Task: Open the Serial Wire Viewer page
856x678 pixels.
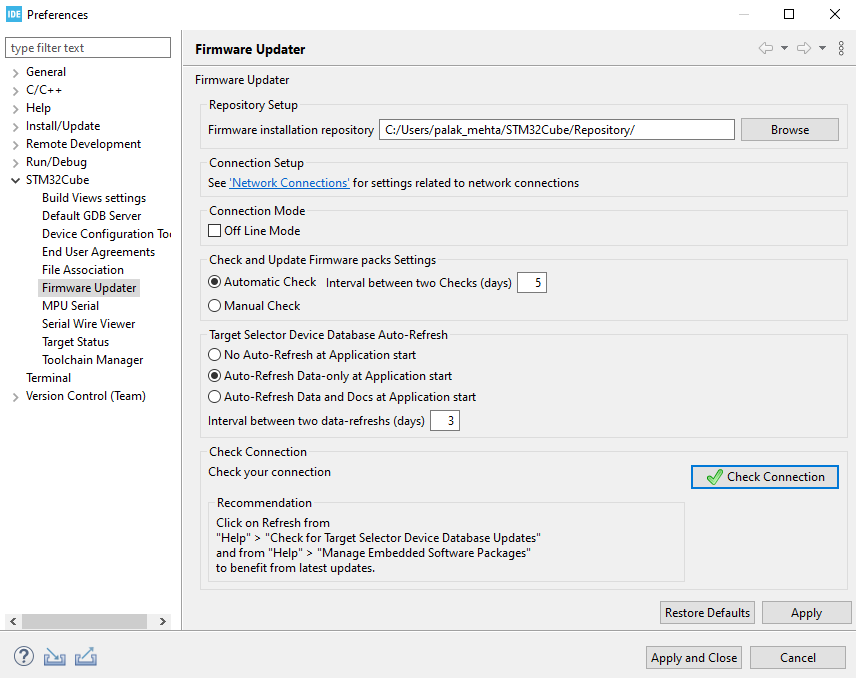Action: pyautogui.click(x=88, y=324)
